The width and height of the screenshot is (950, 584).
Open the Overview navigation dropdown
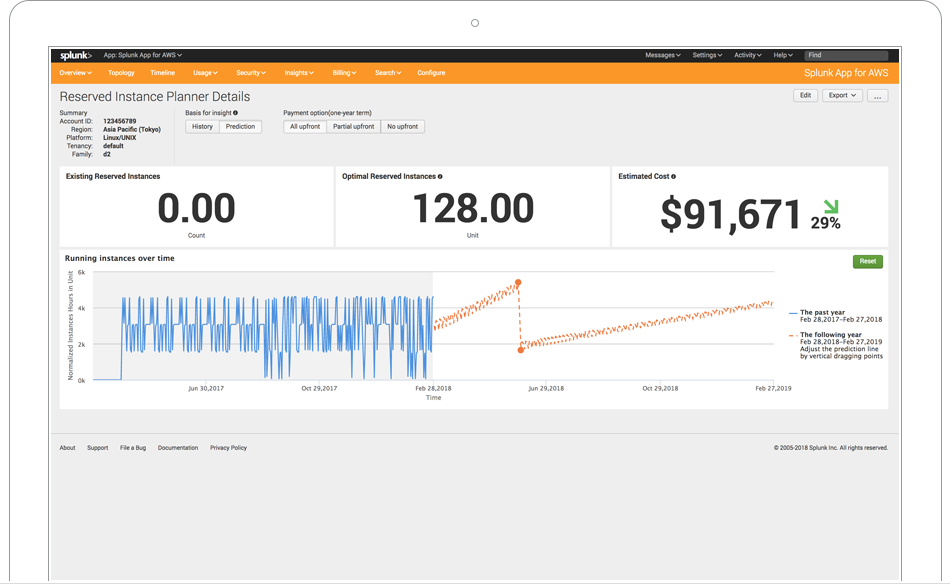point(76,73)
